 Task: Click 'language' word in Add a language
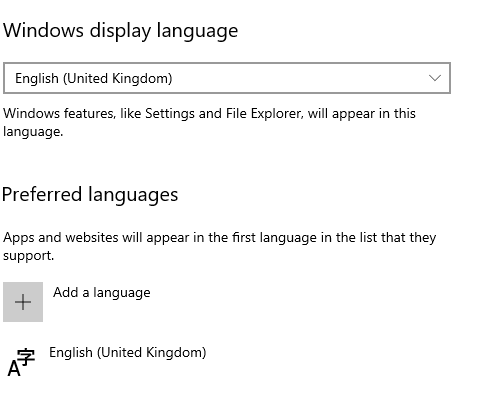[x=122, y=294]
